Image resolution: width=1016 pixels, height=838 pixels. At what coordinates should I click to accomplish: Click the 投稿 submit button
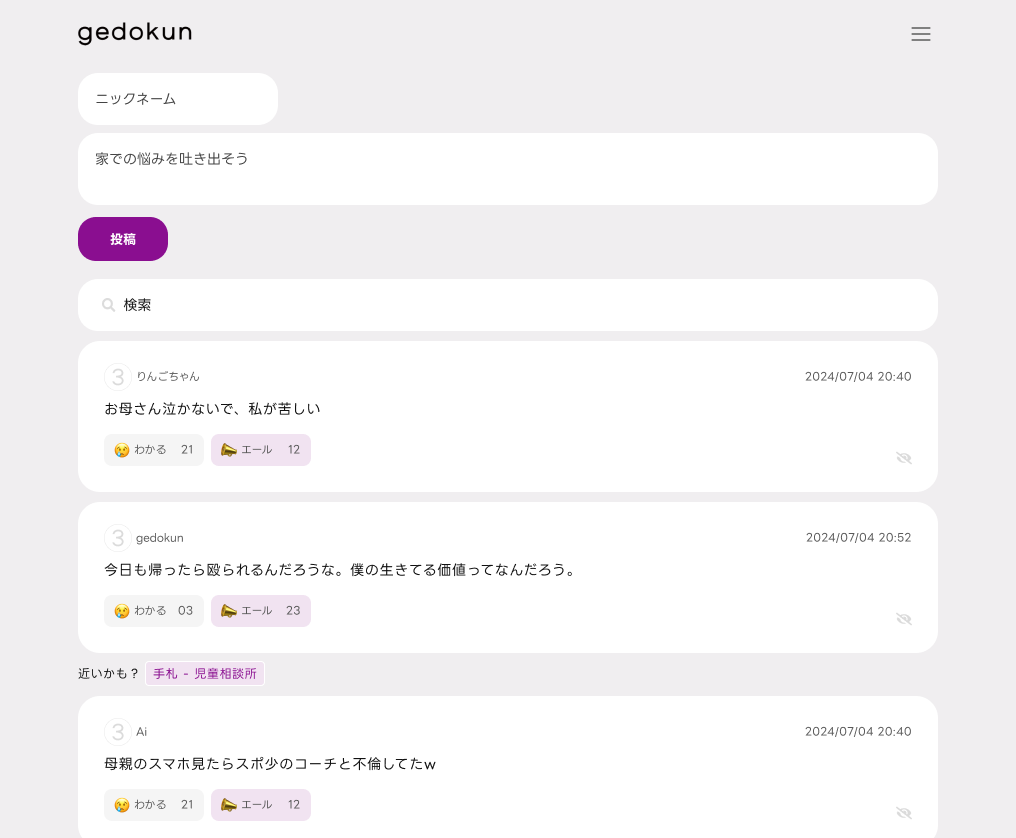click(x=123, y=239)
